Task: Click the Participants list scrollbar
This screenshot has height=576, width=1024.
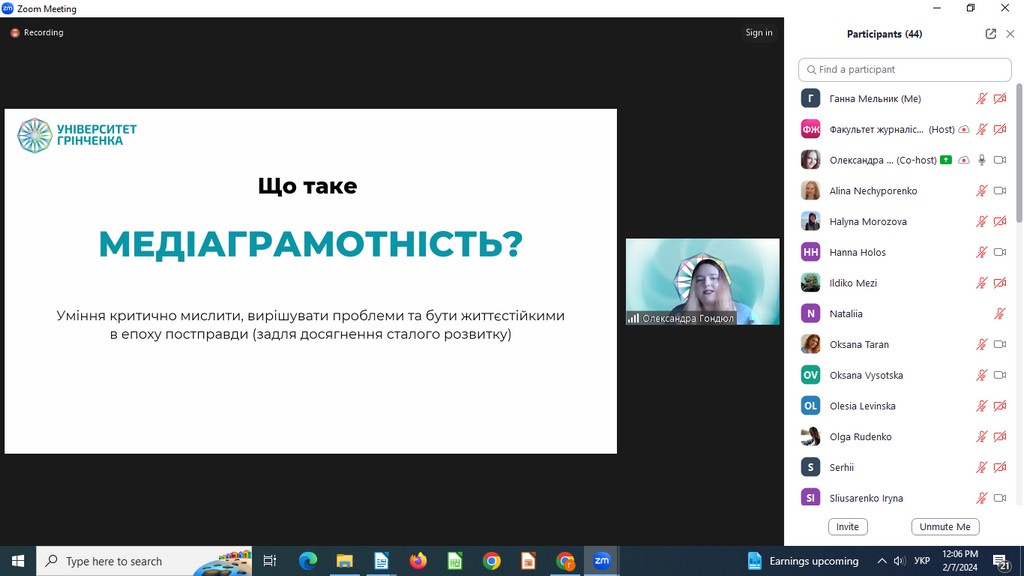Action: tap(1019, 150)
